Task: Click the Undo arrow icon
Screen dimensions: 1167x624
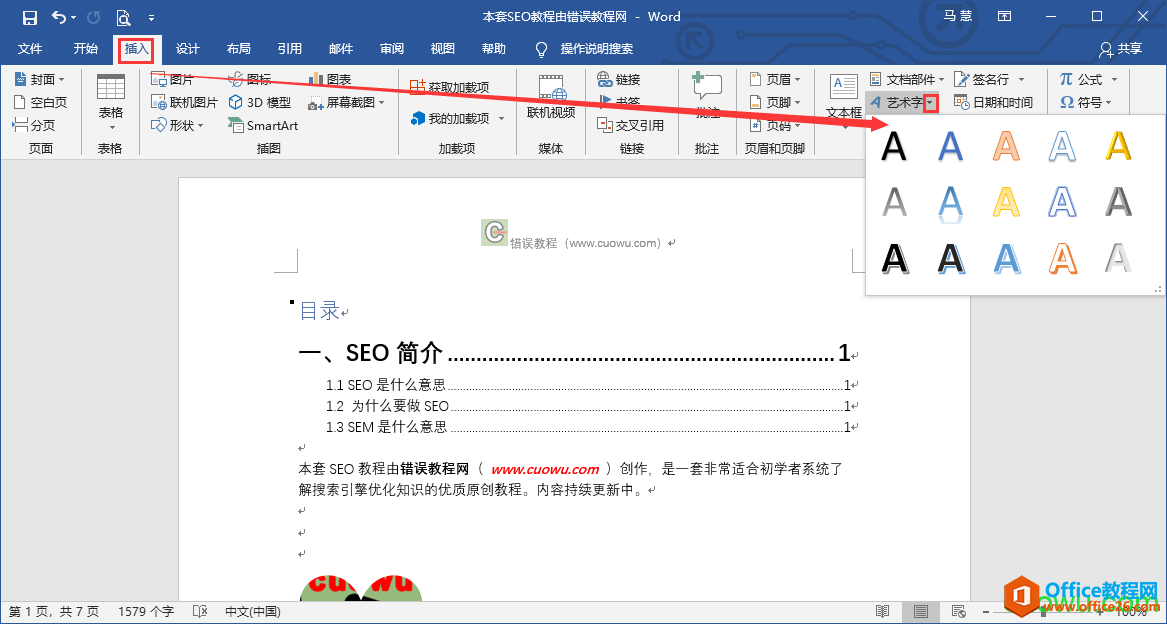Action: pos(59,17)
